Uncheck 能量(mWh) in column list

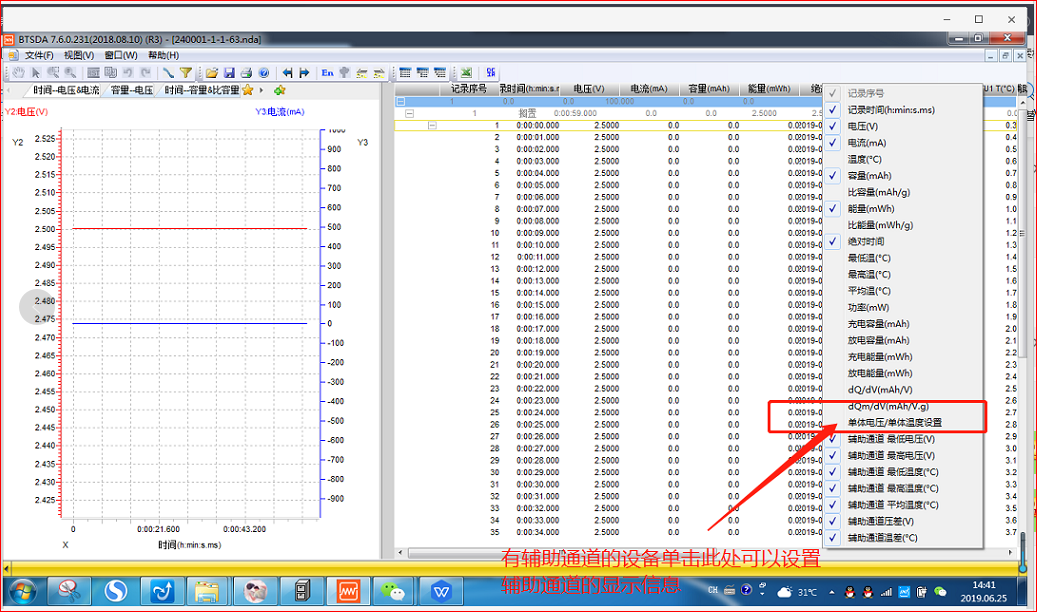click(902, 208)
